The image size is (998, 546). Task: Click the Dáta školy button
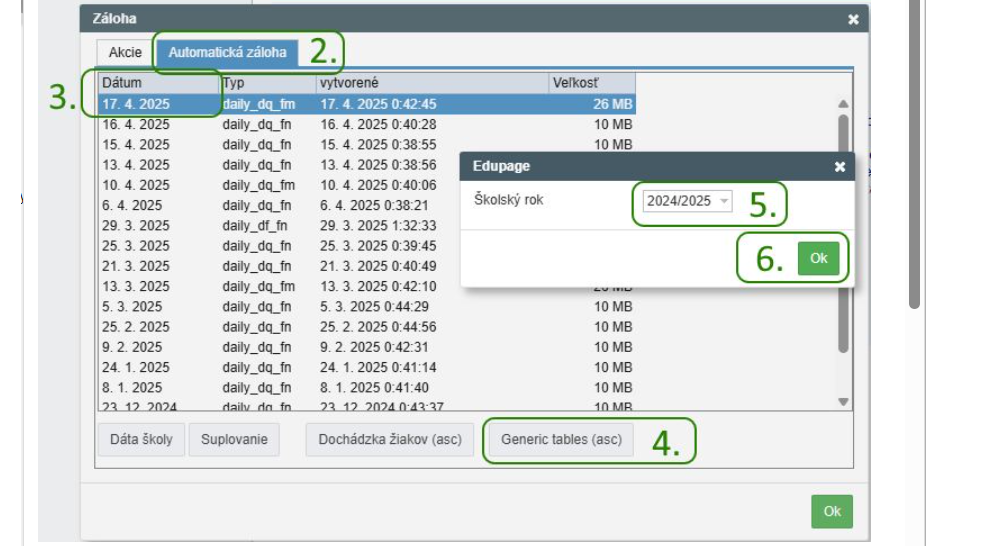pos(141,440)
